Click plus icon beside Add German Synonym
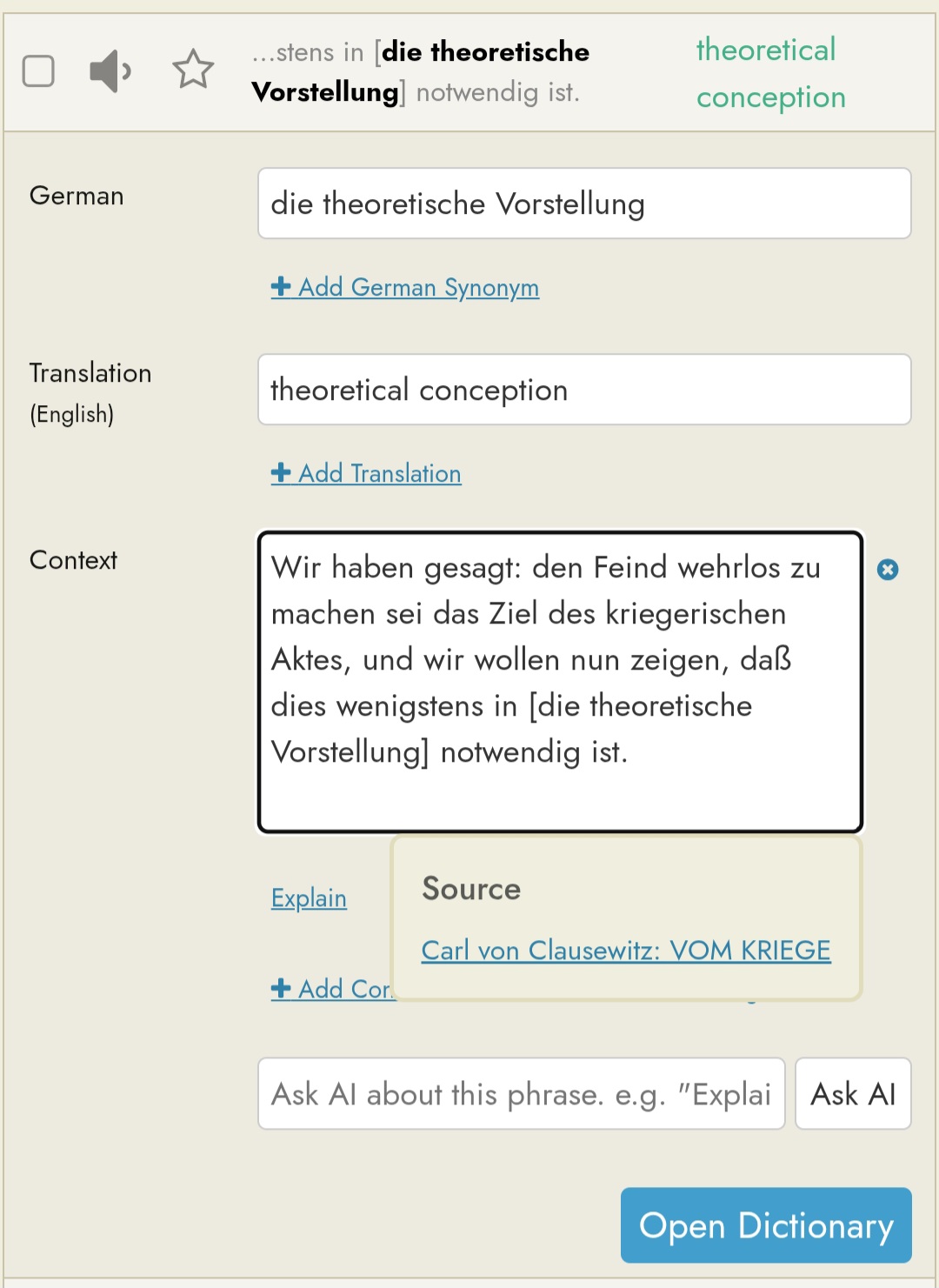 pos(281,286)
